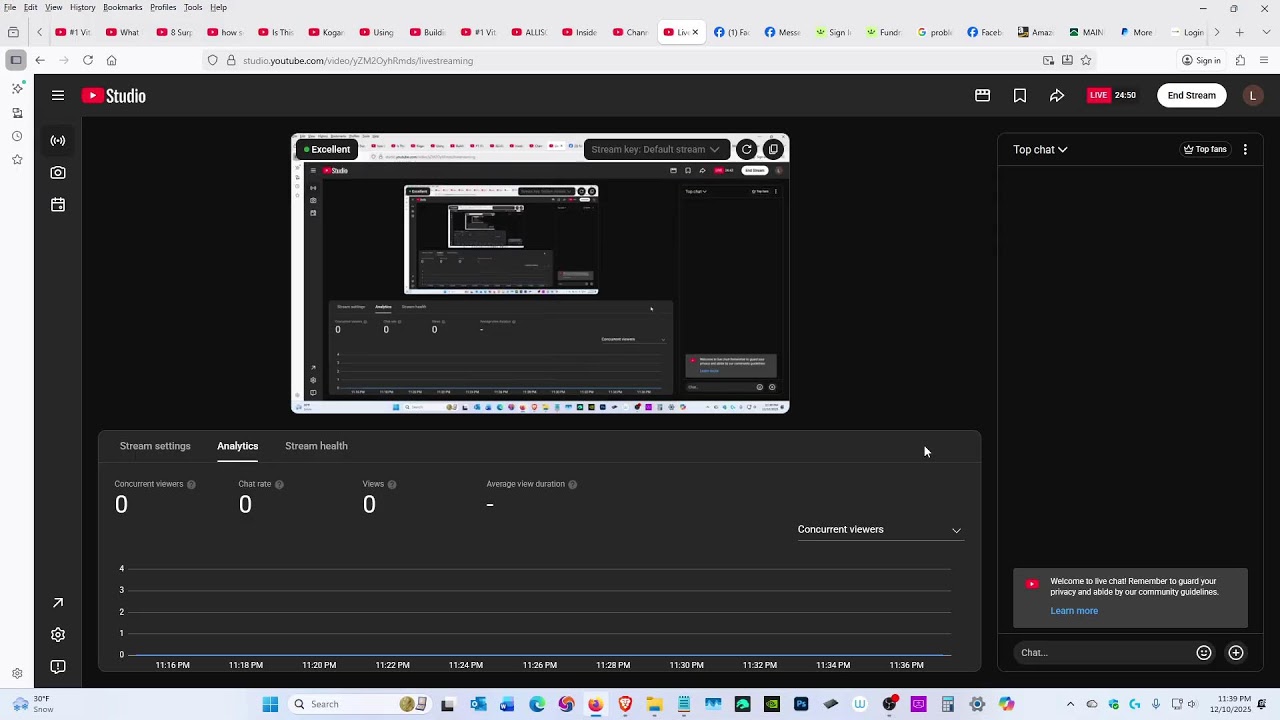The width and height of the screenshot is (1280, 720).
Task: Click the share arrow icon in Studio header
Action: point(1057,96)
